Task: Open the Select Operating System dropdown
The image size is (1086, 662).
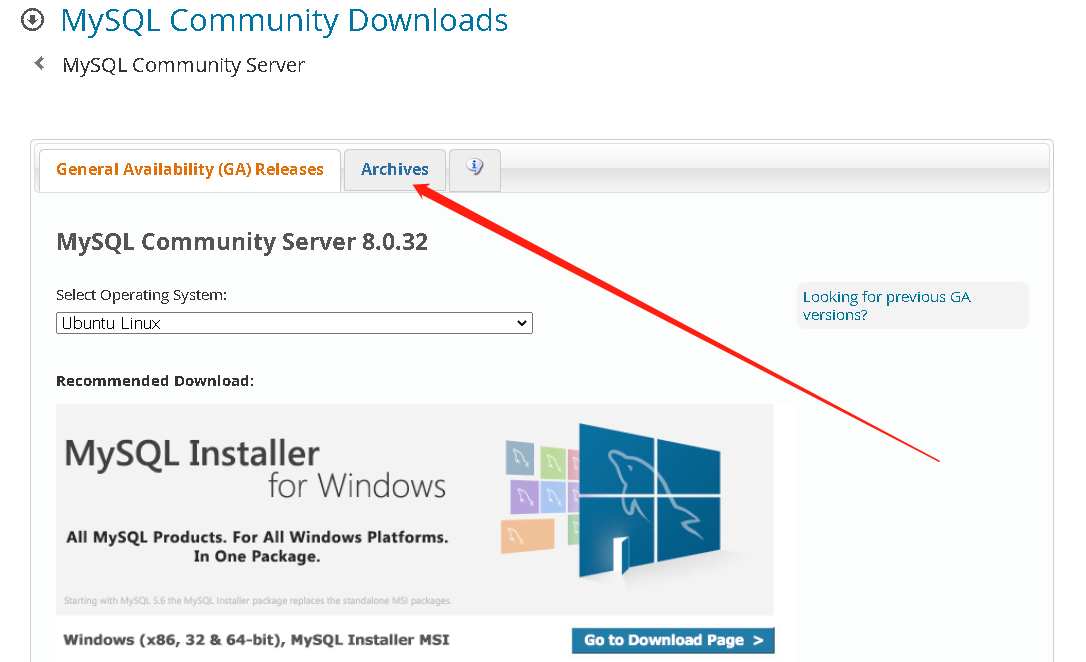Action: tap(294, 323)
